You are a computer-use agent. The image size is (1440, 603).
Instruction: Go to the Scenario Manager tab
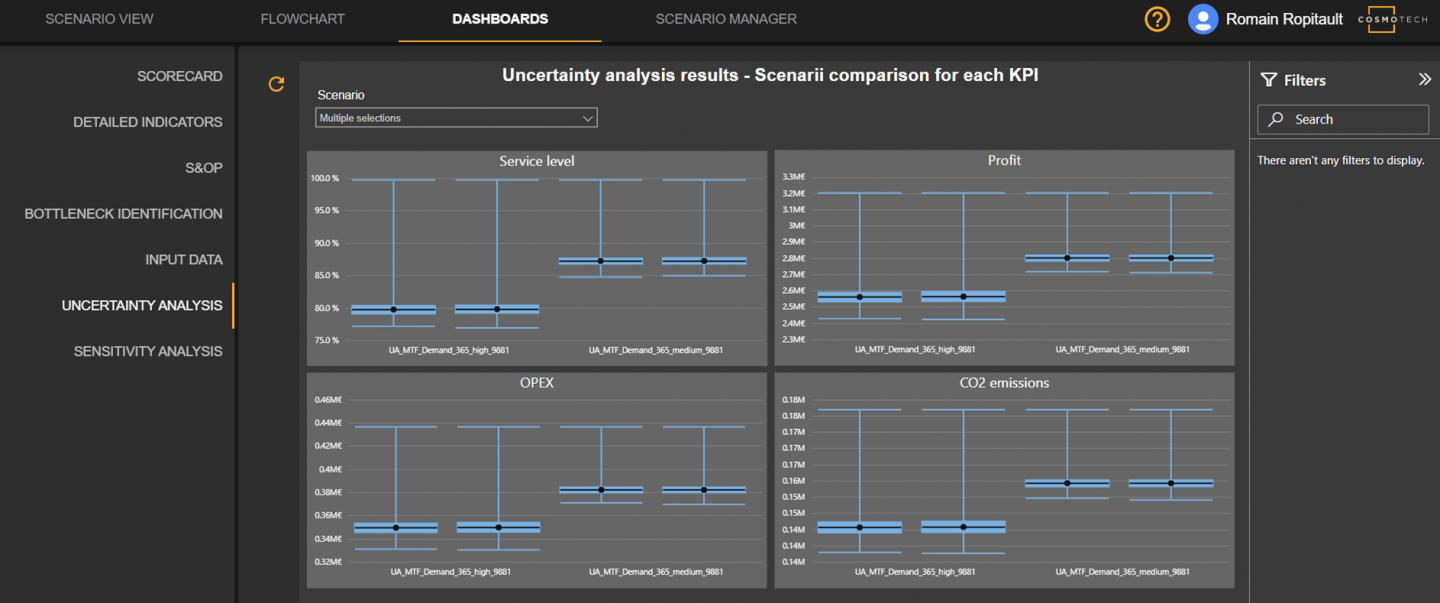726,19
